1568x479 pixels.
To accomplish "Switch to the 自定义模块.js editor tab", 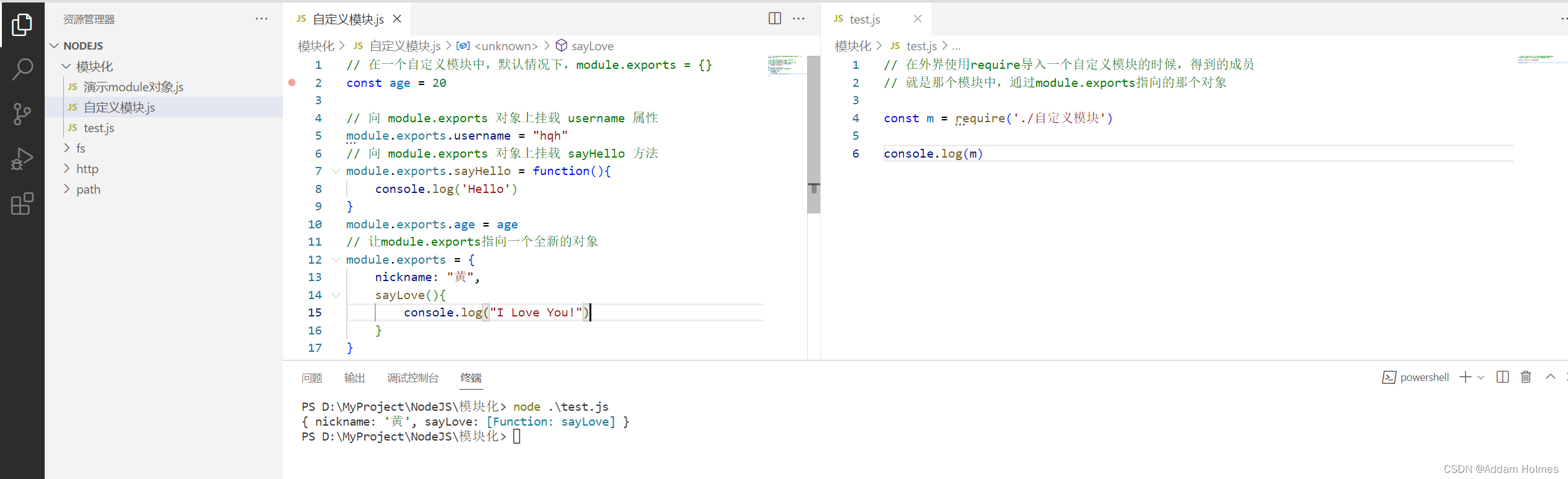I will point(347,19).
